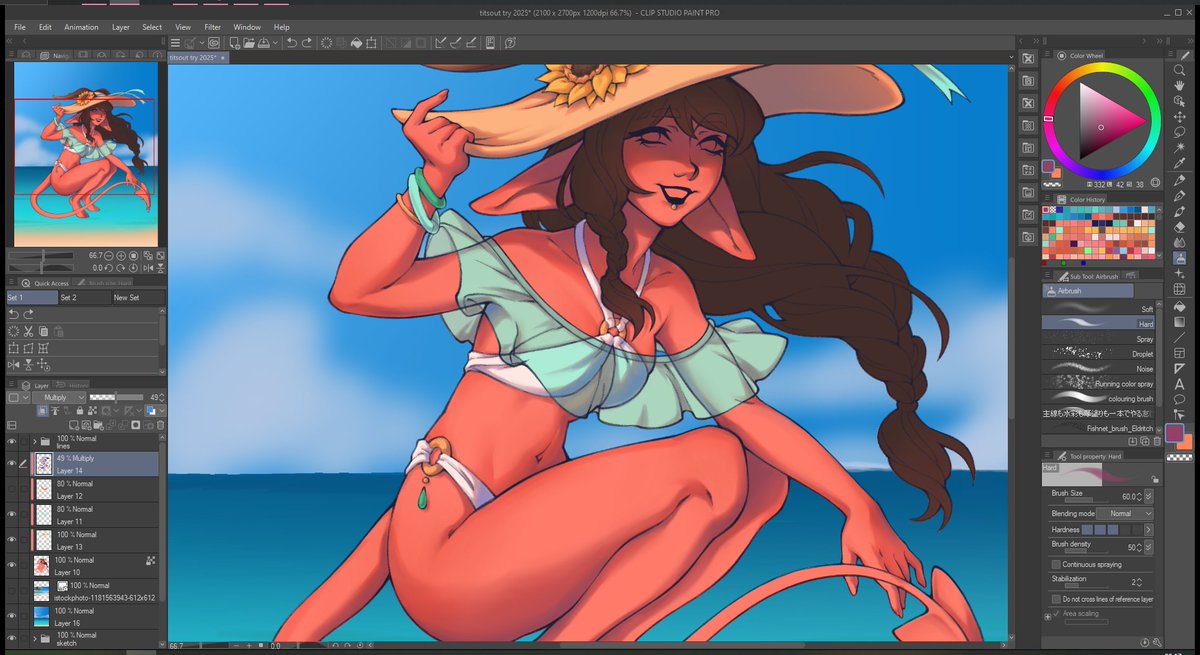
Task: Select the Fishnet_brush_Eldritch sub tool
Action: click(x=1100, y=429)
